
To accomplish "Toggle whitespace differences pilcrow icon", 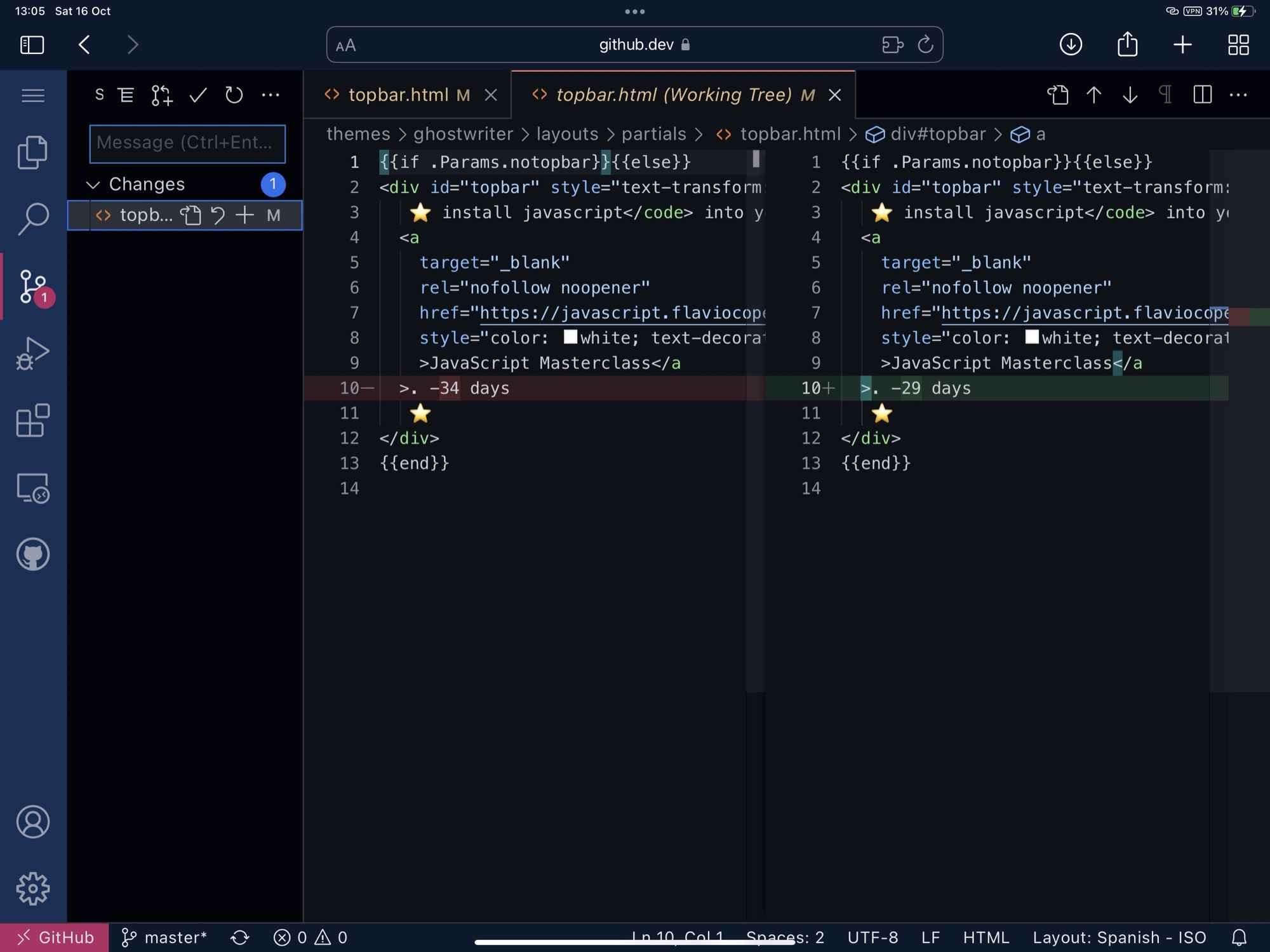I will coord(1165,95).
